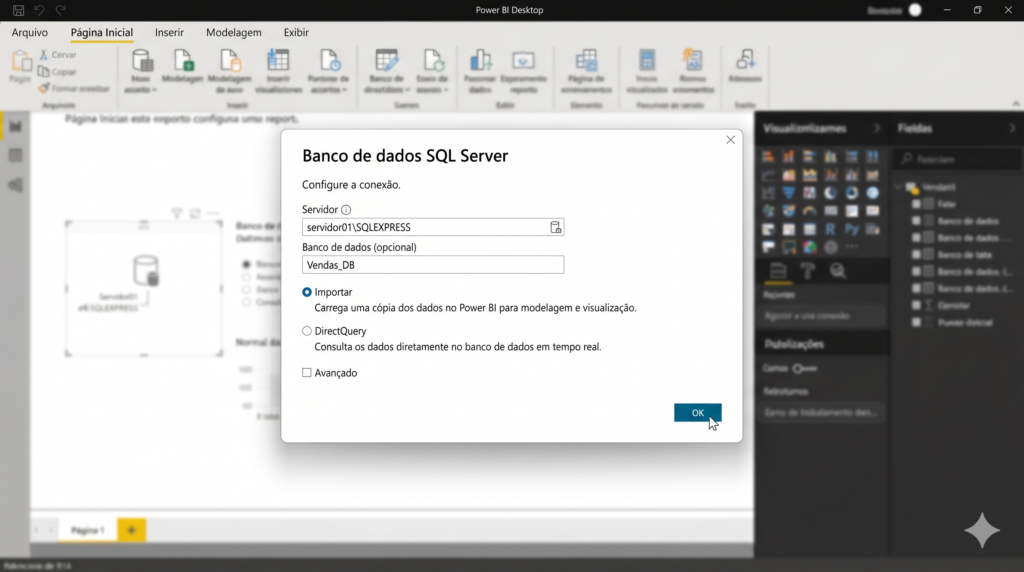Switch to Model view in left sidebar

pyautogui.click(x=15, y=185)
